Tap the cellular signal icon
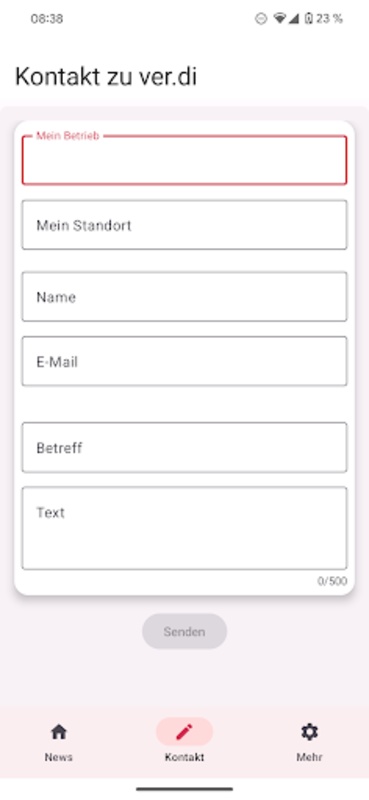The image size is (369, 800). [293, 19]
